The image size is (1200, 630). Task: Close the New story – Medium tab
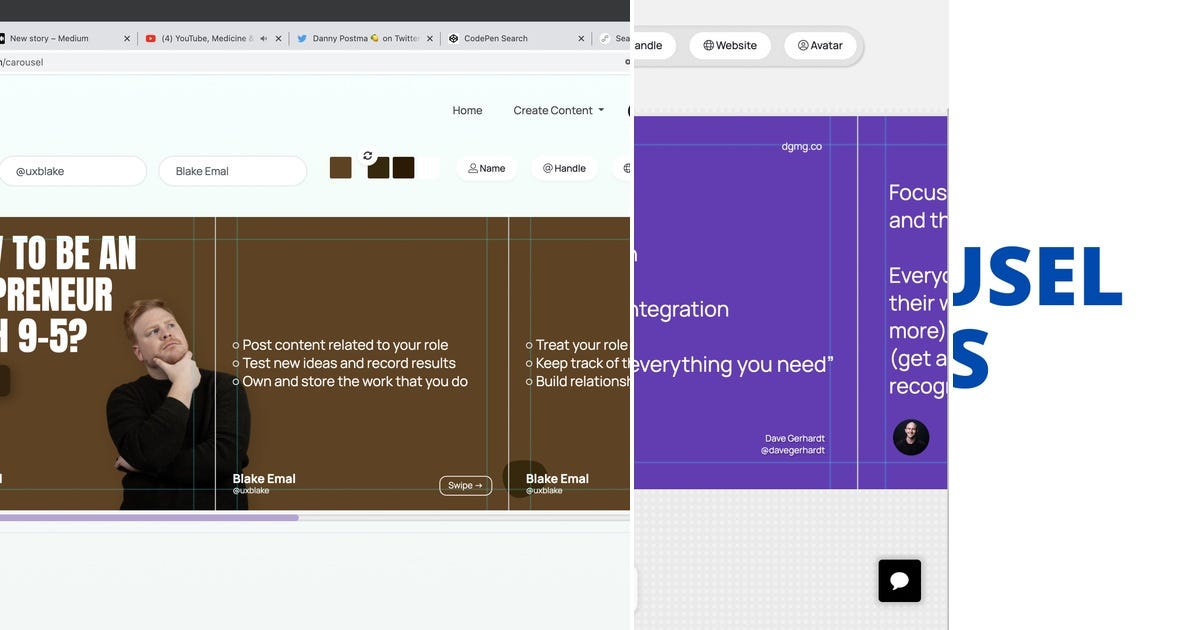(x=127, y=38)
